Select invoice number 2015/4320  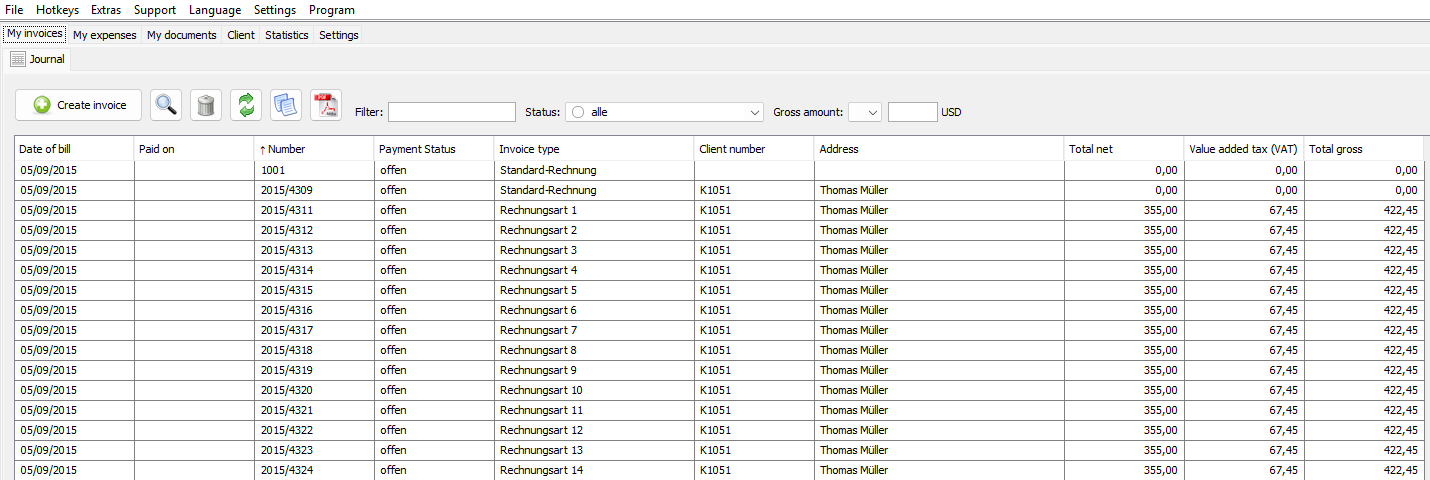[x=314, y=390]
